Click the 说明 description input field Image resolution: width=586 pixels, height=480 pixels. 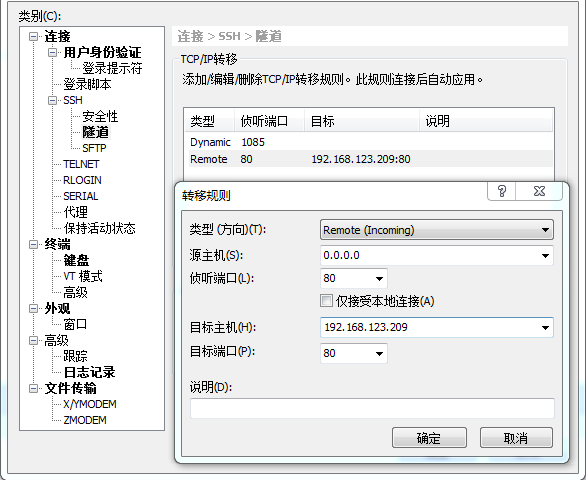pyautogui.click(x=372, y=408)
